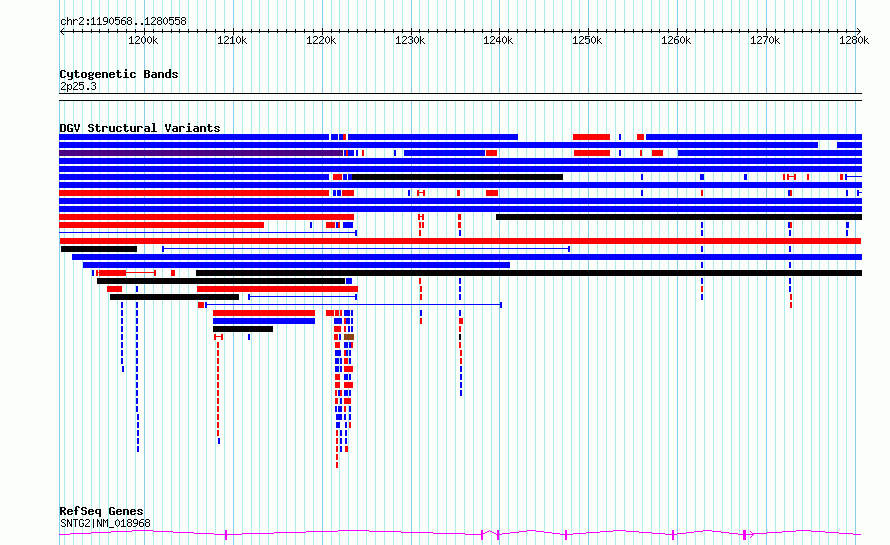The image size is (890, 545).
Task: Open the DGV Structural Variants track title
Action: coord(140,128)
